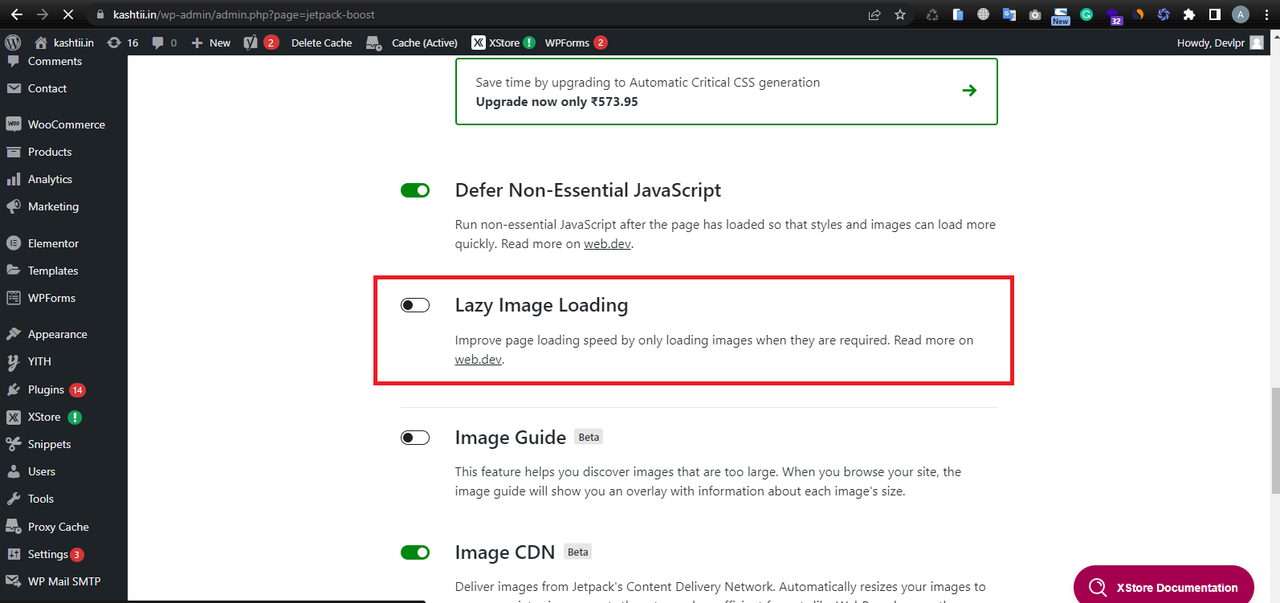Screen dimensions: 1280x603
Task: Open web.dev link under Defer JavaScript
Action: click(x=607, y=244)
